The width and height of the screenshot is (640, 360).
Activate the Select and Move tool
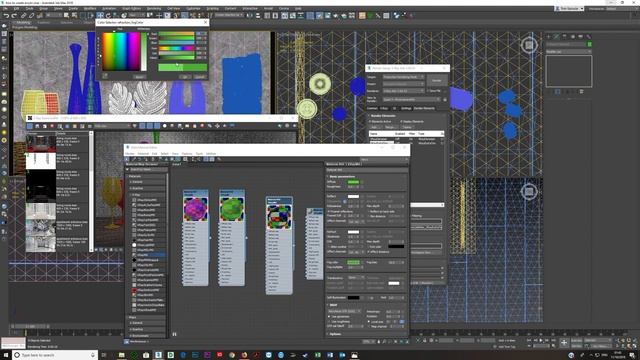[x=100, y=16]
